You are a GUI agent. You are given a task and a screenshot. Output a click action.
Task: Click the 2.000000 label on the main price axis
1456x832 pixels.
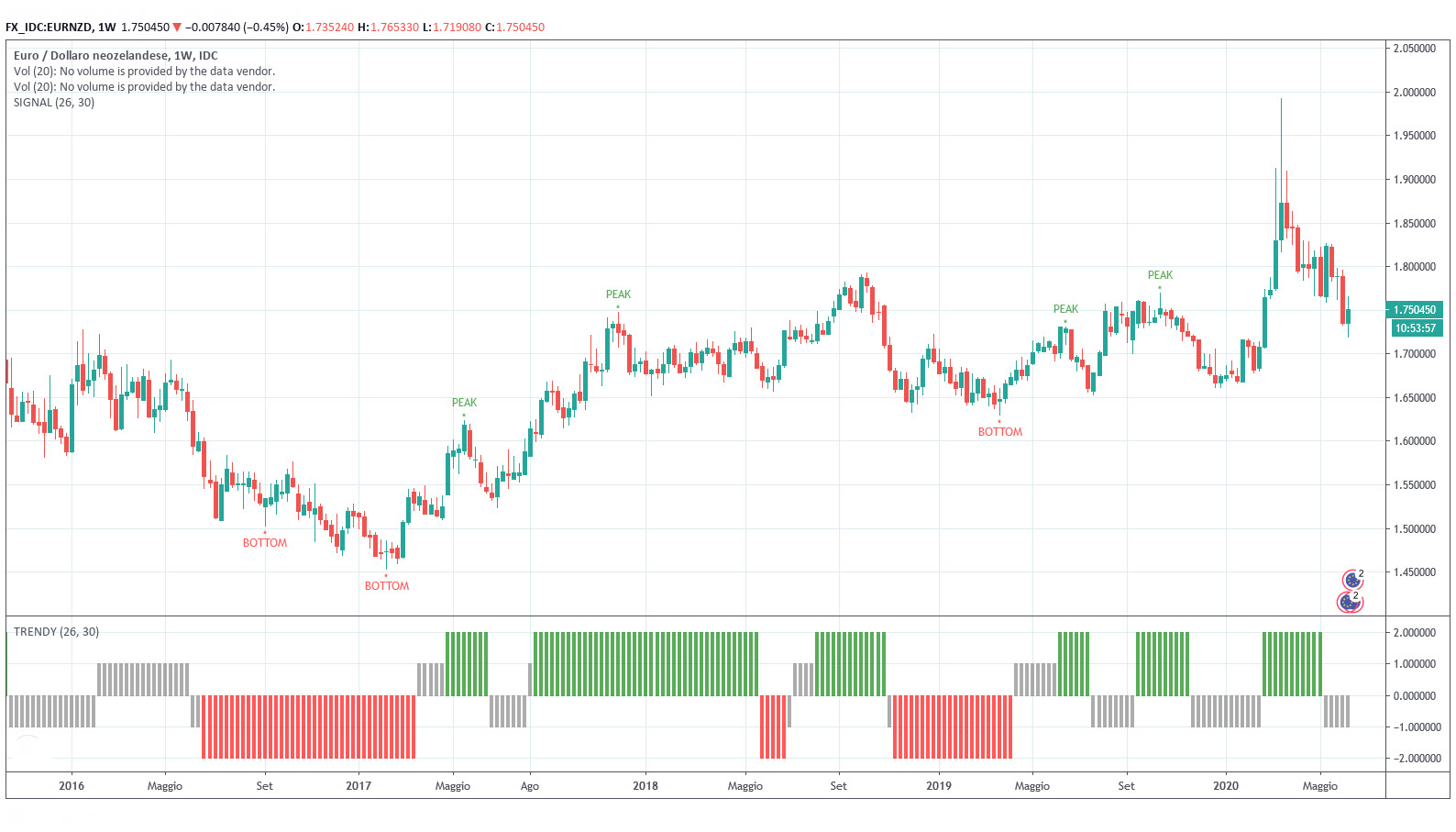click(1415, 93)
